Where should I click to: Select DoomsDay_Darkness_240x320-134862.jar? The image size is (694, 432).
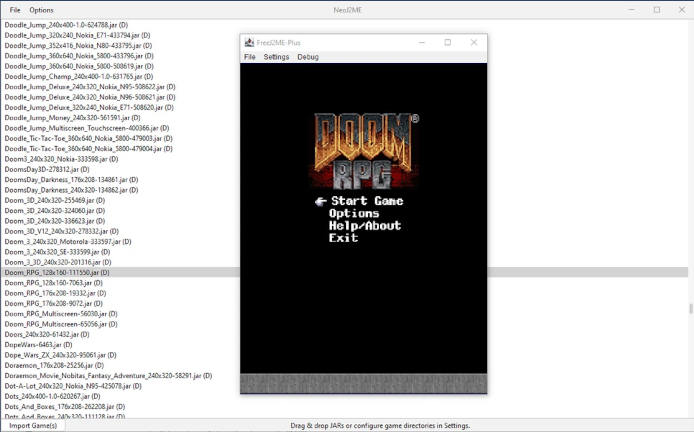71,190
